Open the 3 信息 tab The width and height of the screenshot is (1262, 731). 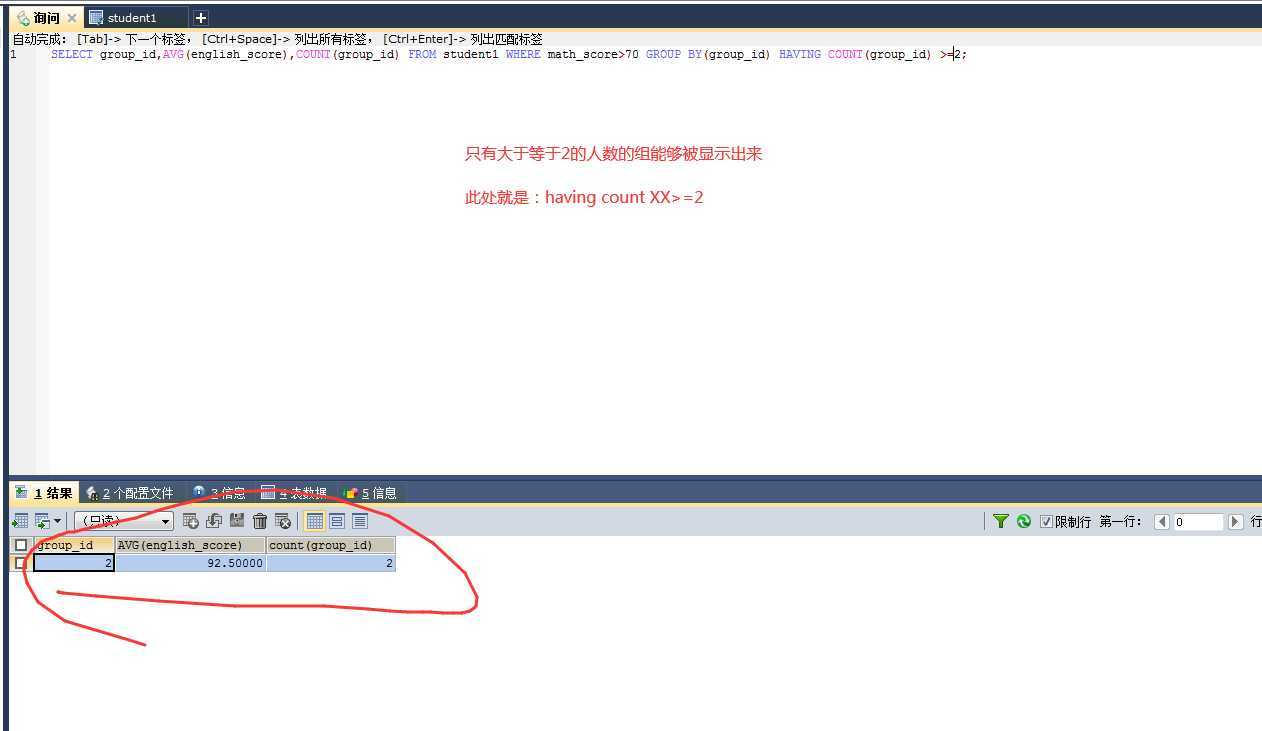coord(219,492)
